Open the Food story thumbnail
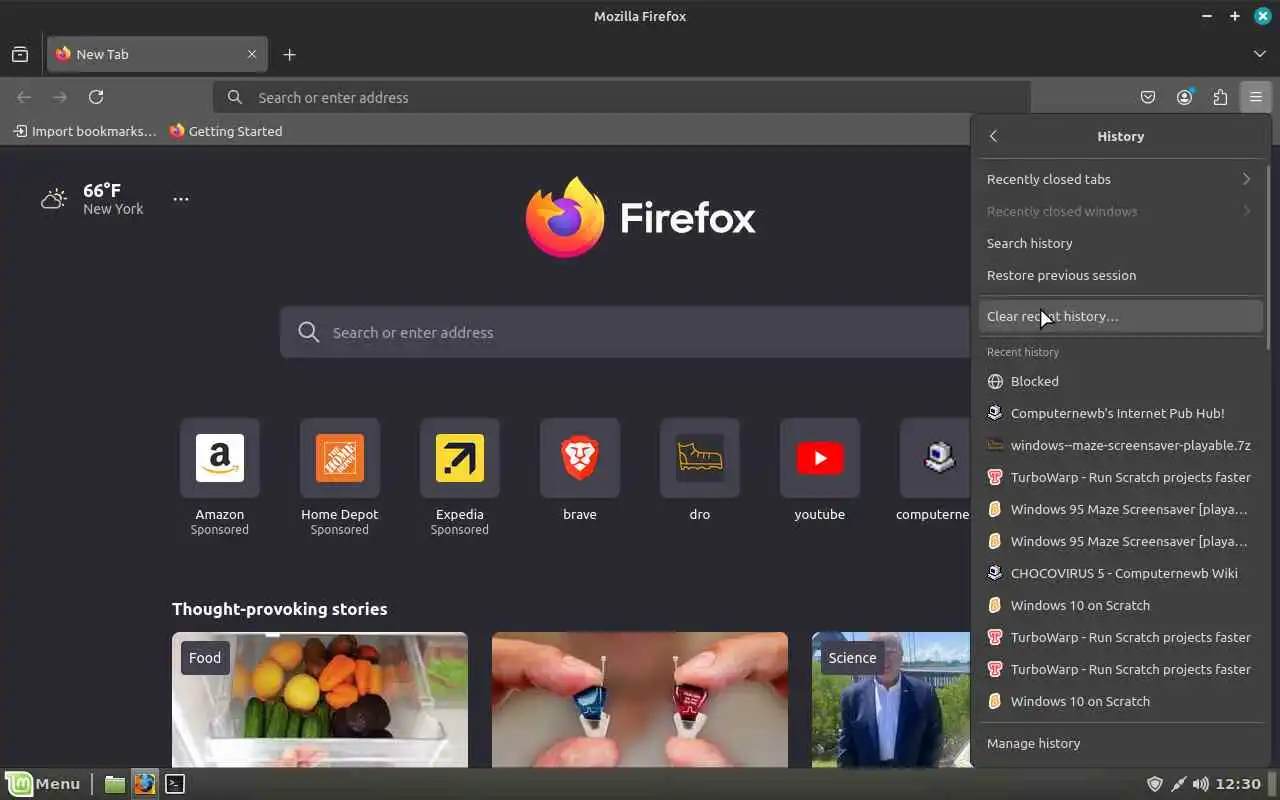 320,699
